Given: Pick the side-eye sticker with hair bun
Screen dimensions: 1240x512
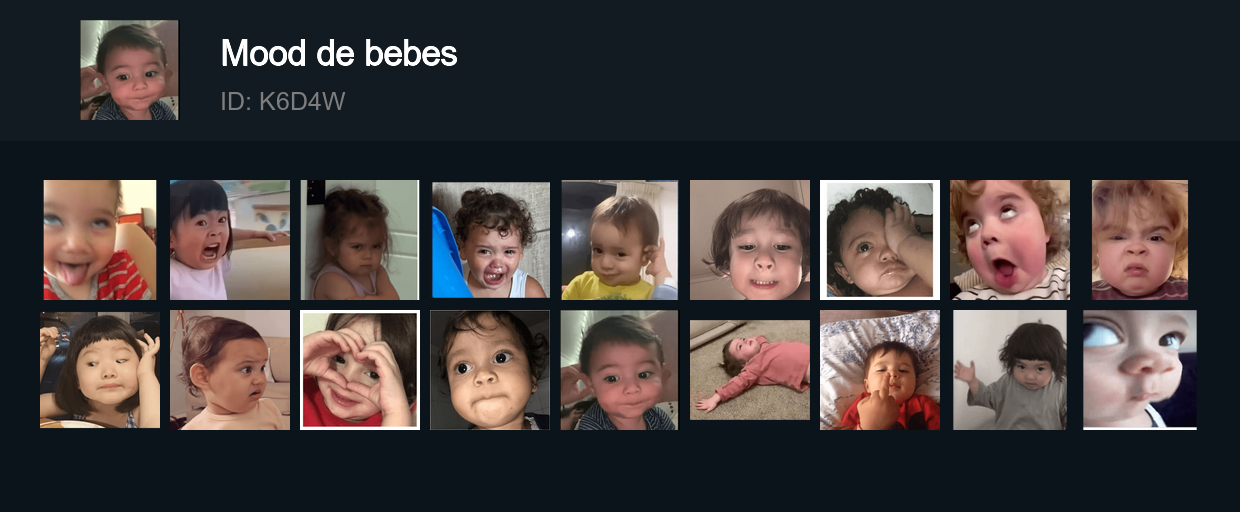Looking at the screenshot, I should coord(230,370).
